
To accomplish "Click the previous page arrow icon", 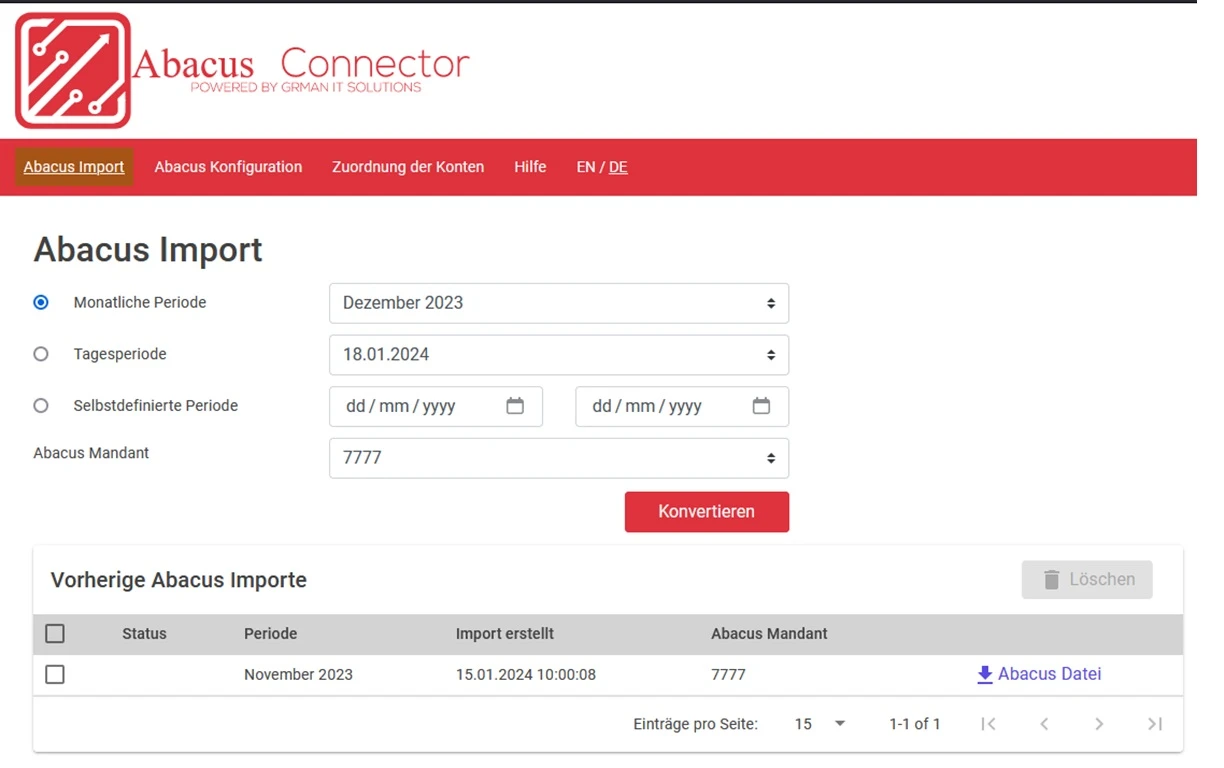I will [1044, 723].
